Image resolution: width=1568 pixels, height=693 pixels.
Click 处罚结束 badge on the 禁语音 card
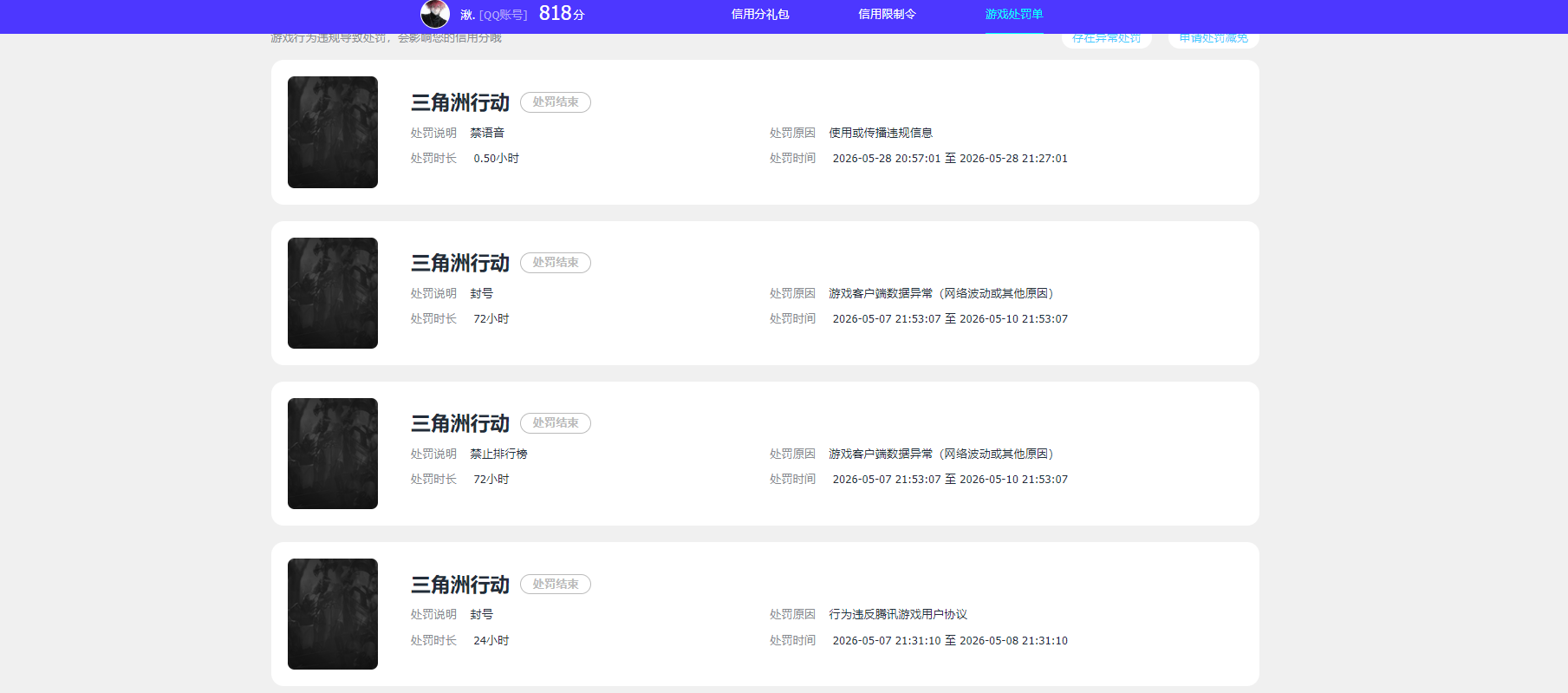[x=556, y=102]
